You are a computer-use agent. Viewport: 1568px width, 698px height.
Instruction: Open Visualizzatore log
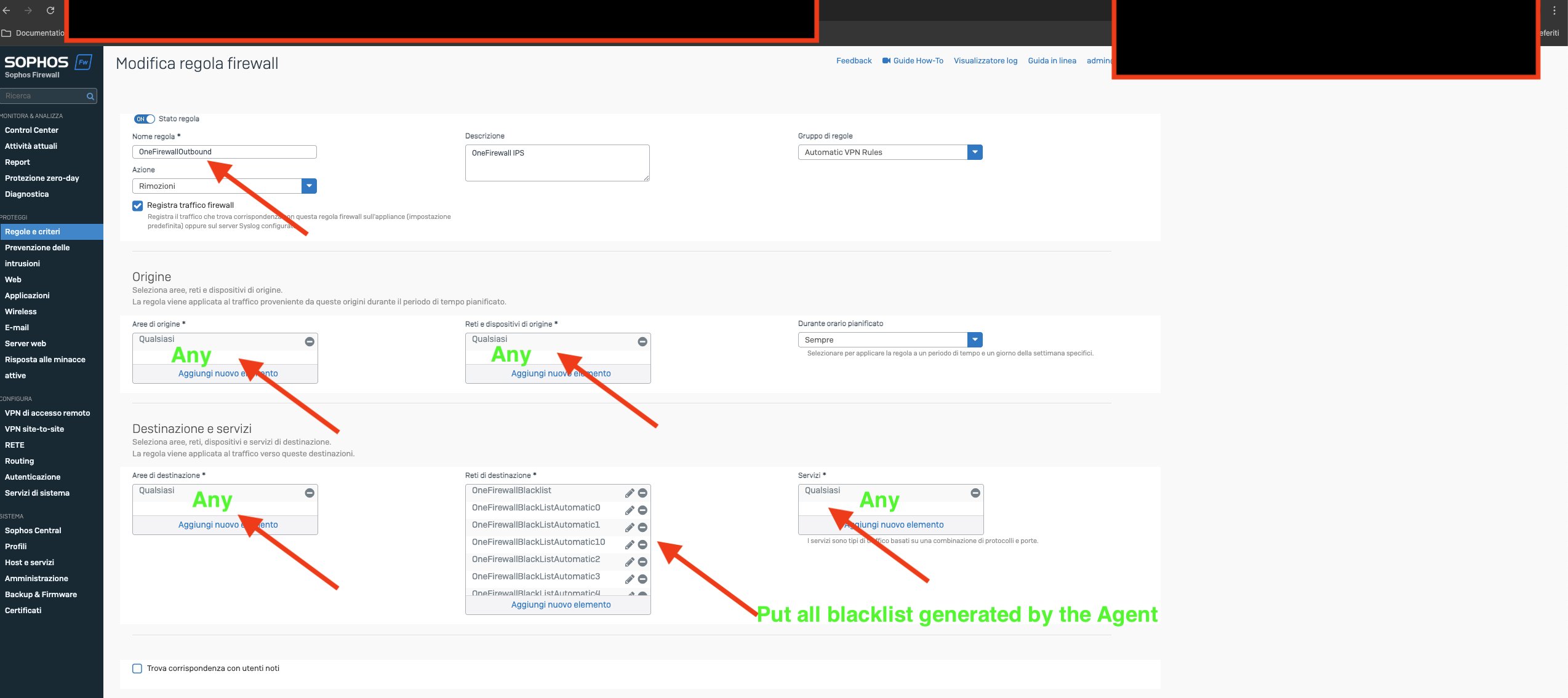(985, 61)
